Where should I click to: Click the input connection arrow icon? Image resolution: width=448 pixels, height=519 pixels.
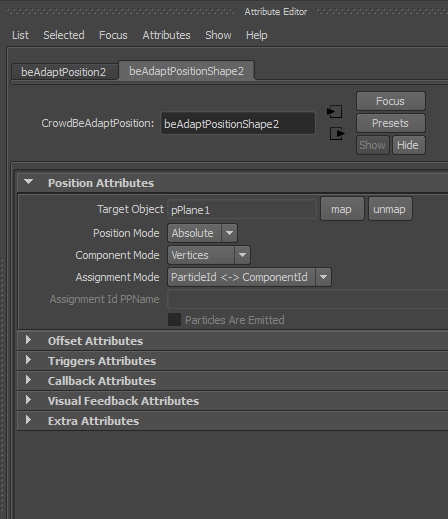(x=335, y=111)
